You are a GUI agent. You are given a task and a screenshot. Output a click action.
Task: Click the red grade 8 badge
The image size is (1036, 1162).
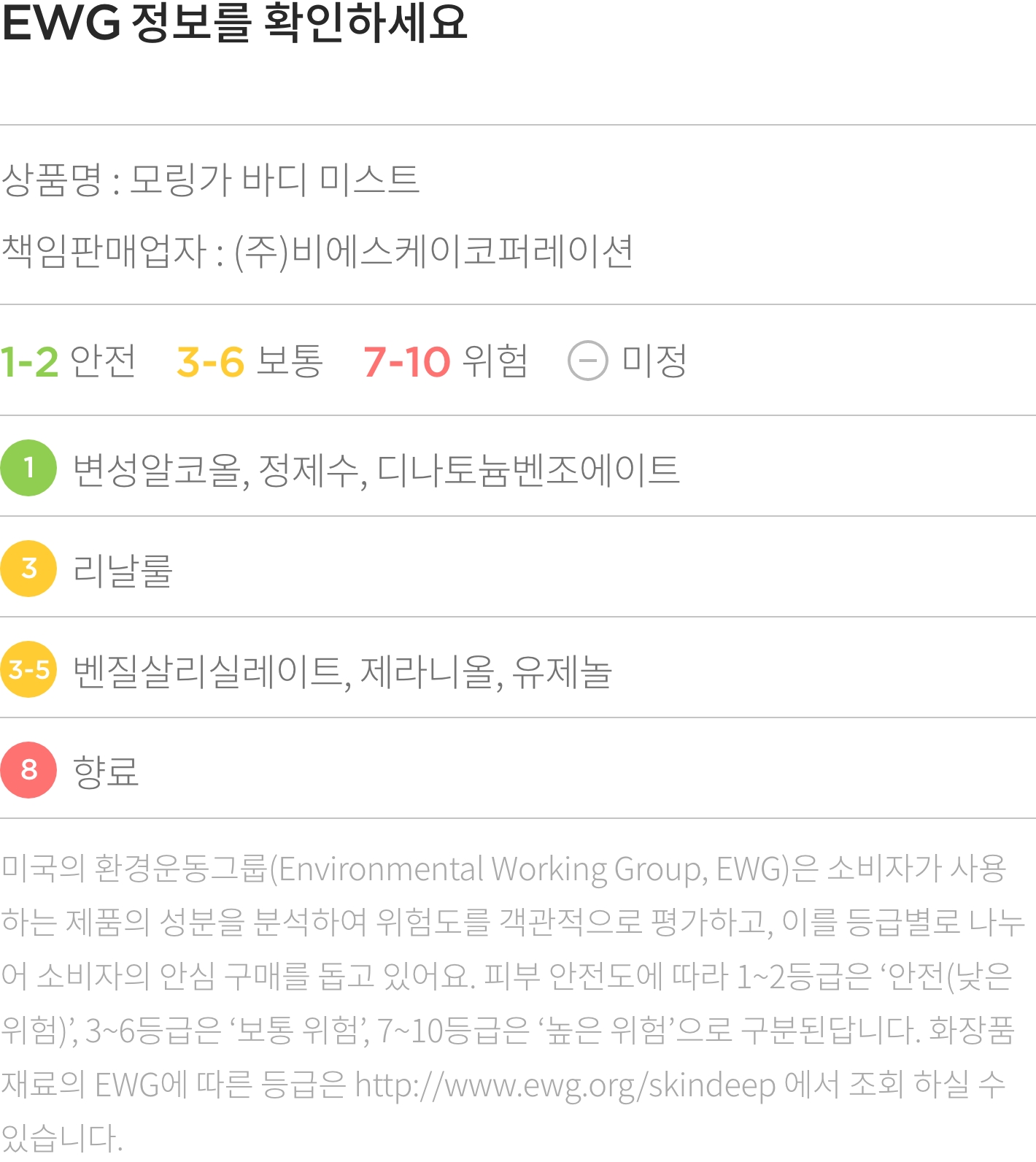click(28, 770)
